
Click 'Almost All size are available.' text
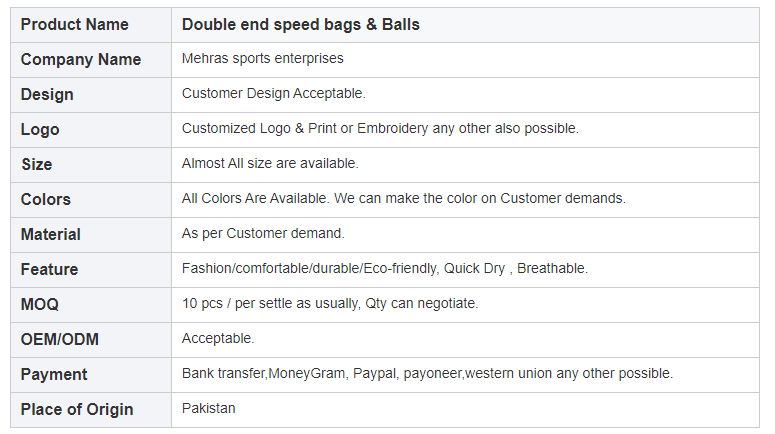[x=270, y=164]
